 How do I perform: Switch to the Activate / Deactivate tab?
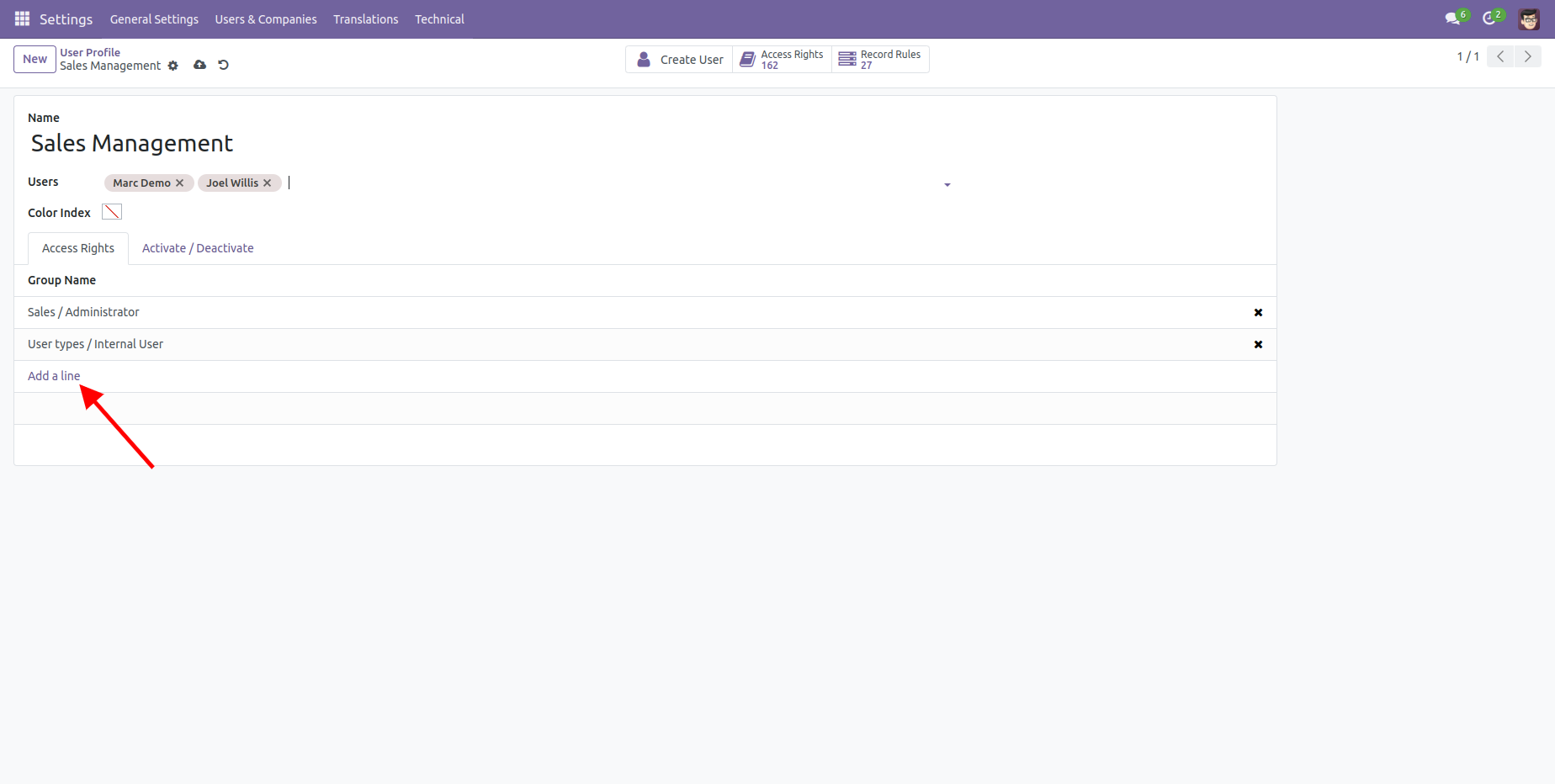point(198,248)
